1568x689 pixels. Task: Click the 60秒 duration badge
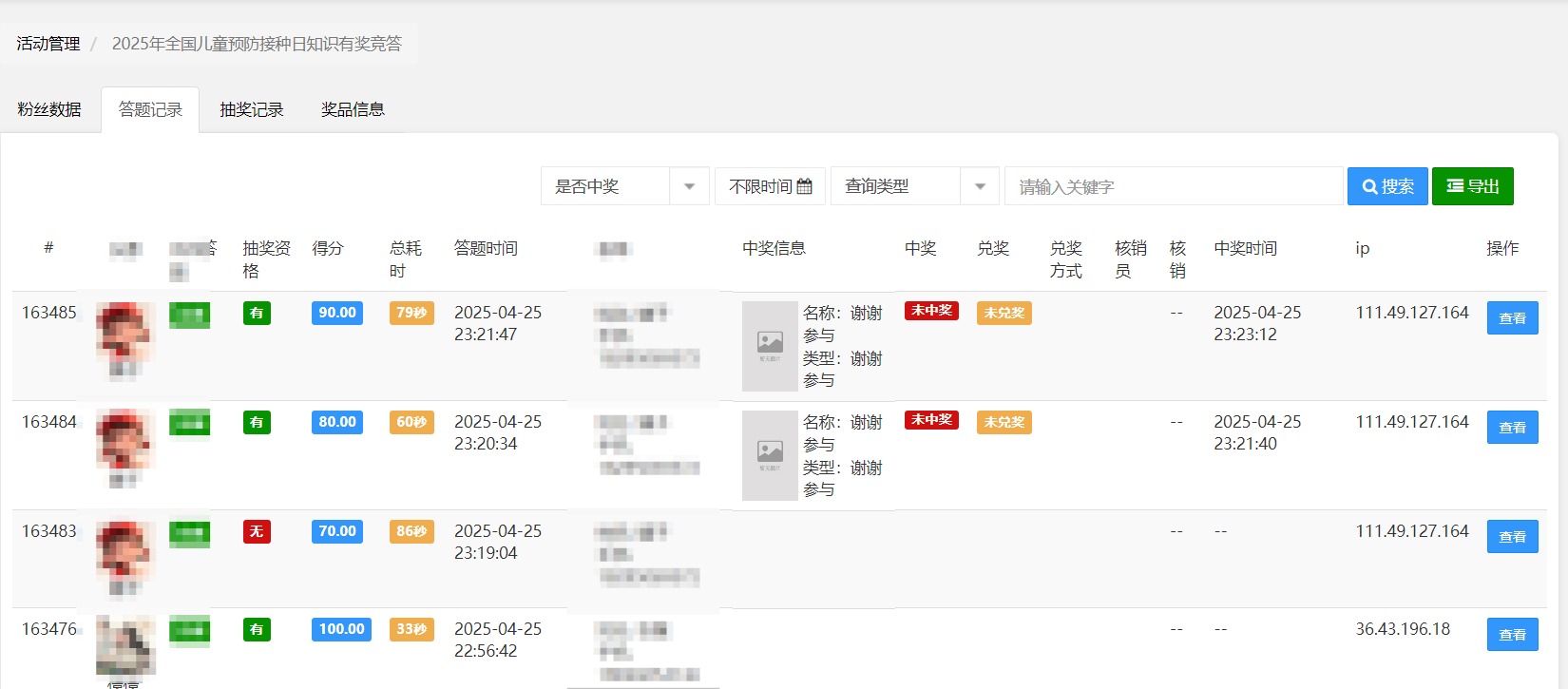[x=411, y=422]
